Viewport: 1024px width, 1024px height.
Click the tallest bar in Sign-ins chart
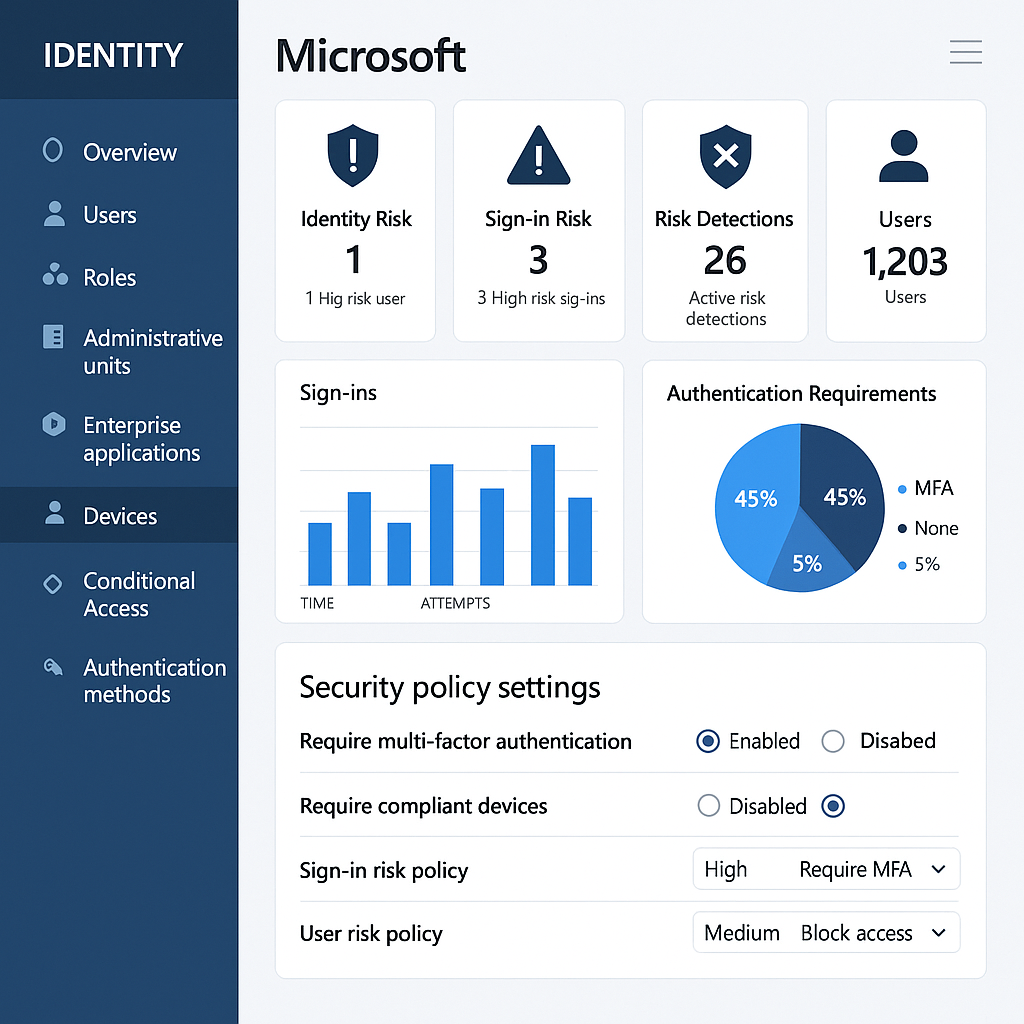[543, 515]
